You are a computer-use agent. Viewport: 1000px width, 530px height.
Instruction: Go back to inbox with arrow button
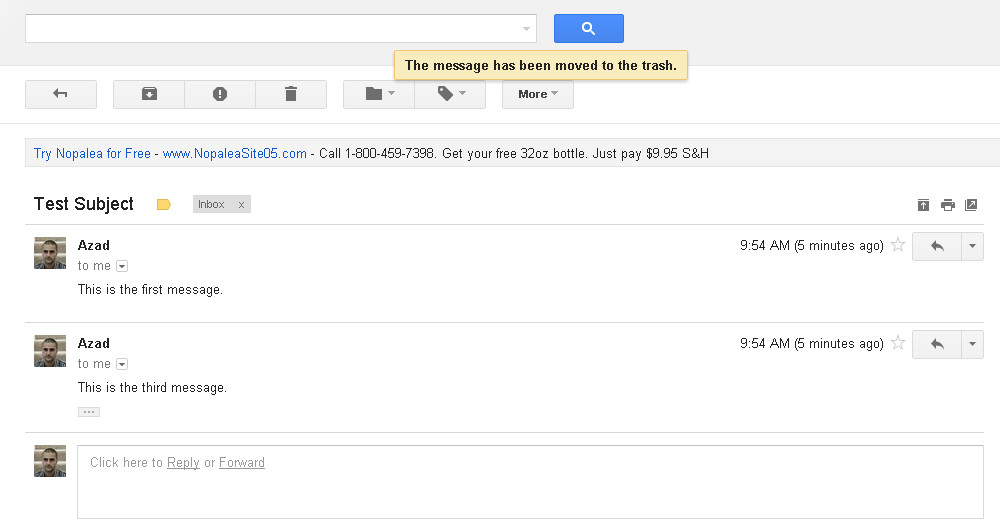pos(61,94)
